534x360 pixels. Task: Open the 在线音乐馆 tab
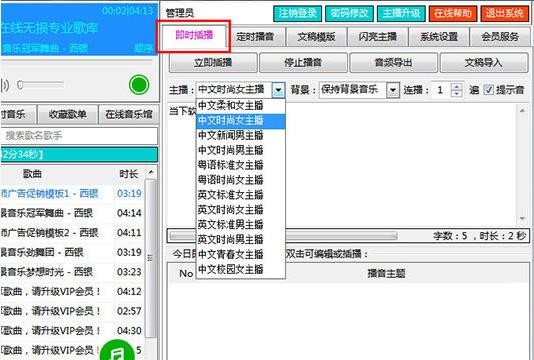click(129, 114)
